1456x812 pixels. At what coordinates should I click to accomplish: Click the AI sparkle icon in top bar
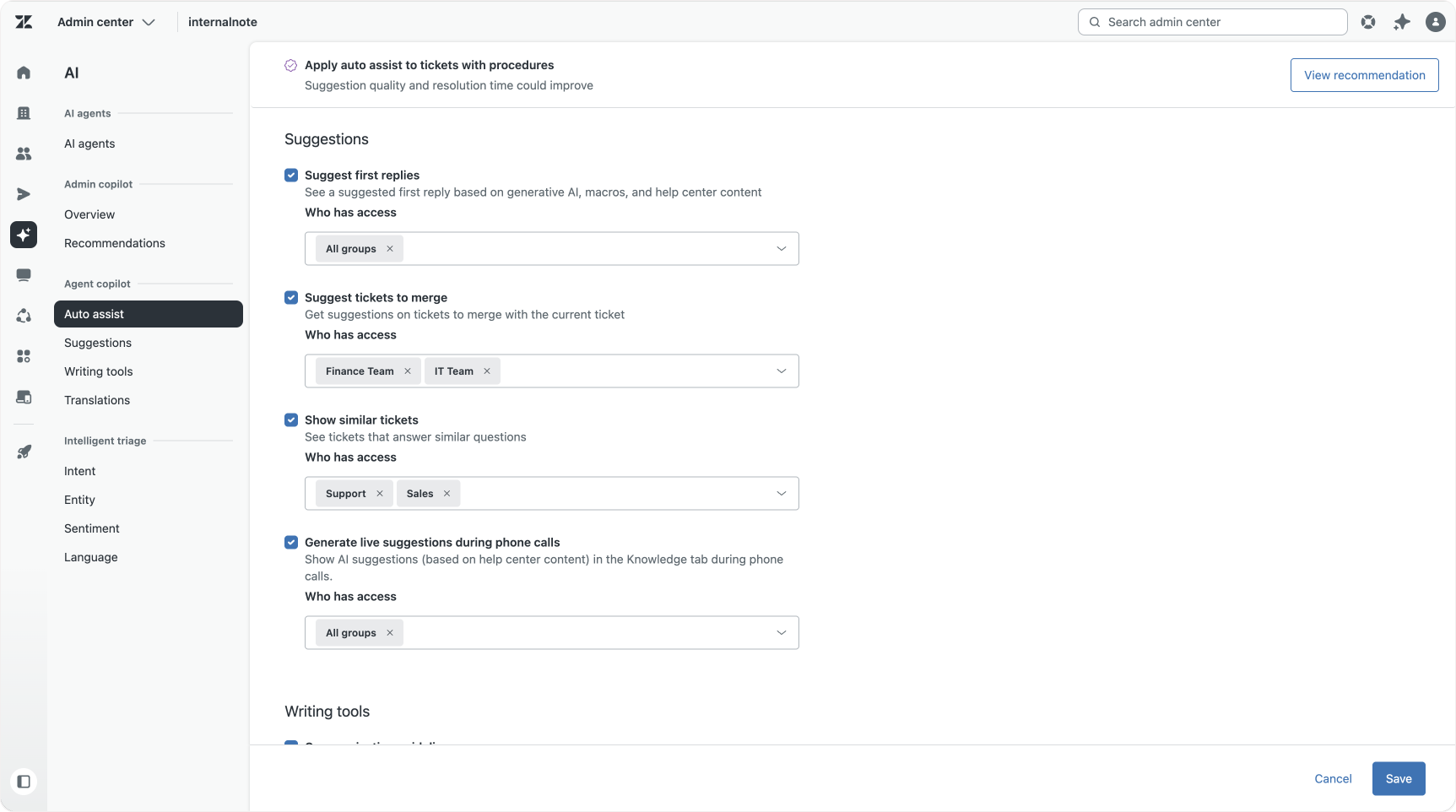pos(1401,22)
